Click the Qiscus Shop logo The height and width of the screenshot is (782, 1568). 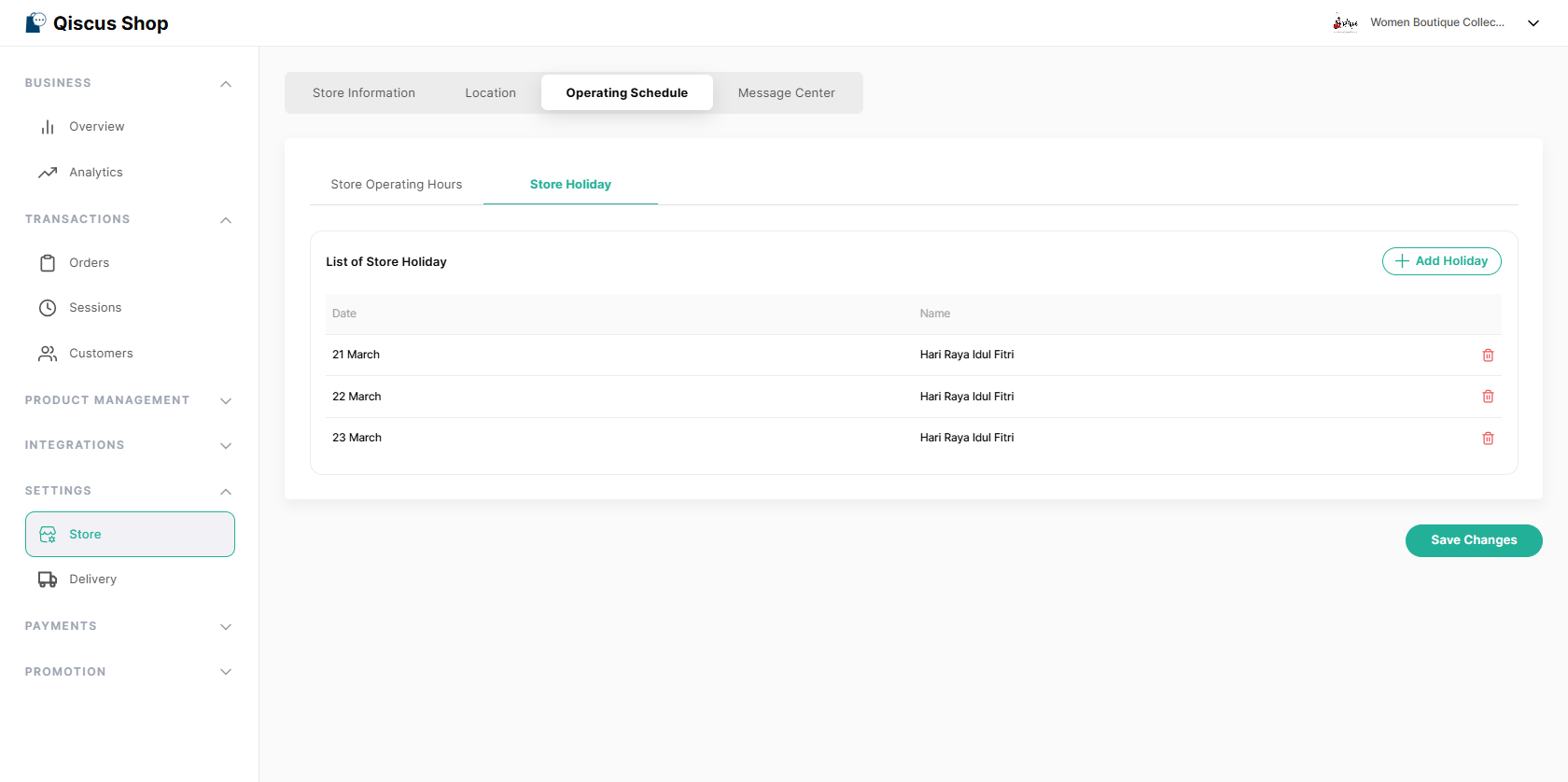(x=97, y=23)
